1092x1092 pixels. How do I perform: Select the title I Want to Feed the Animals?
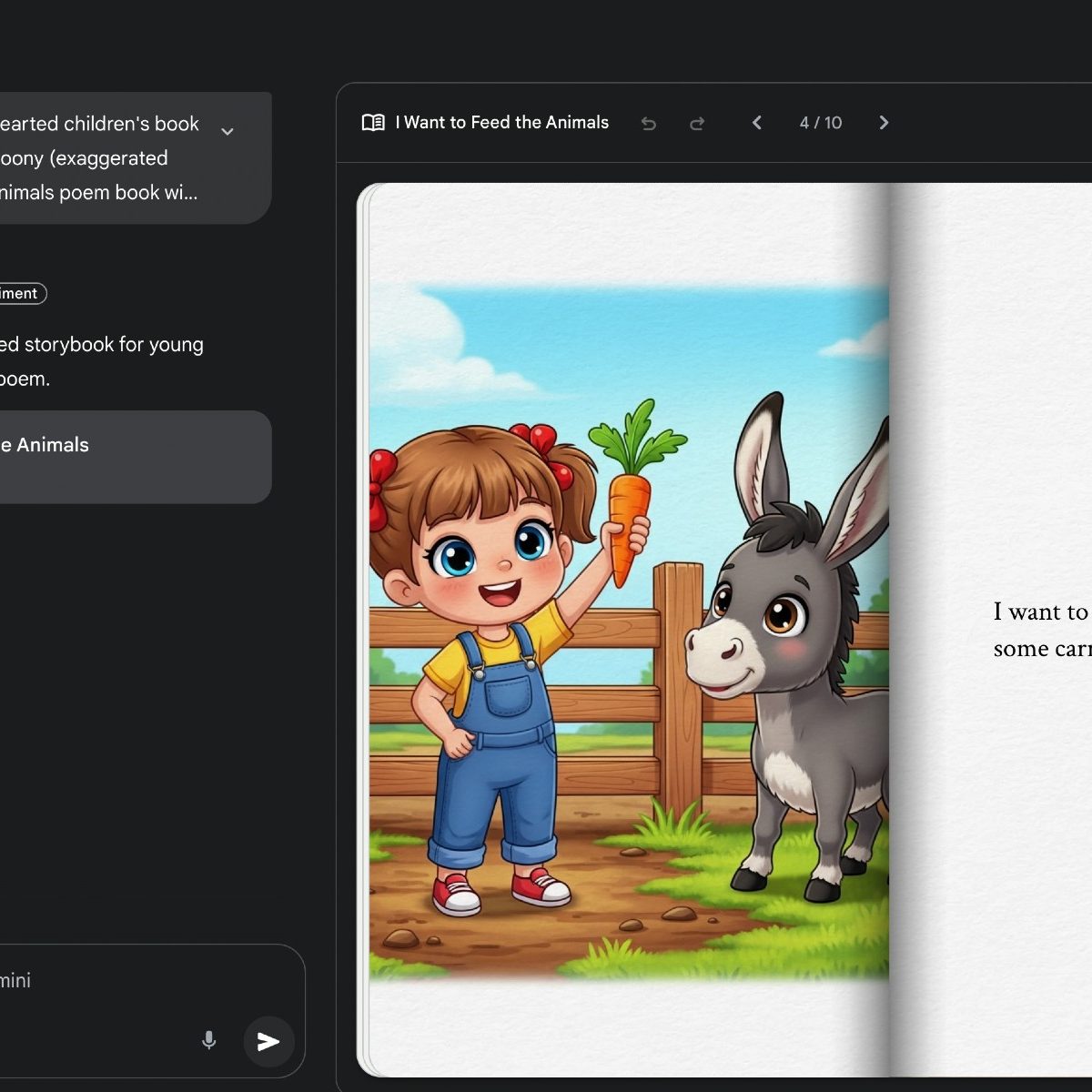tap(501, 123)
